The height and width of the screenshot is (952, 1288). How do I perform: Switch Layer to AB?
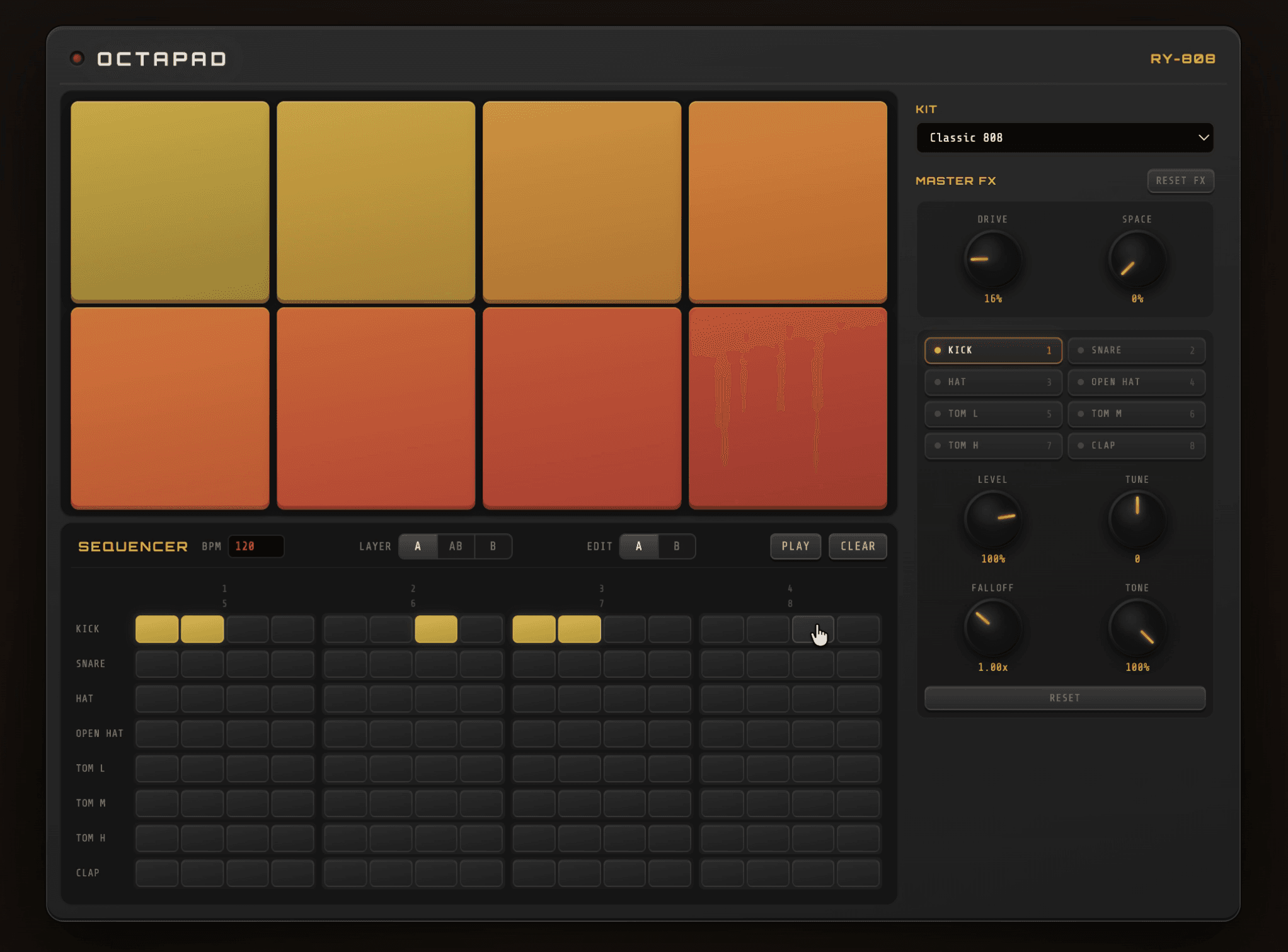click(x=455, y=546)
